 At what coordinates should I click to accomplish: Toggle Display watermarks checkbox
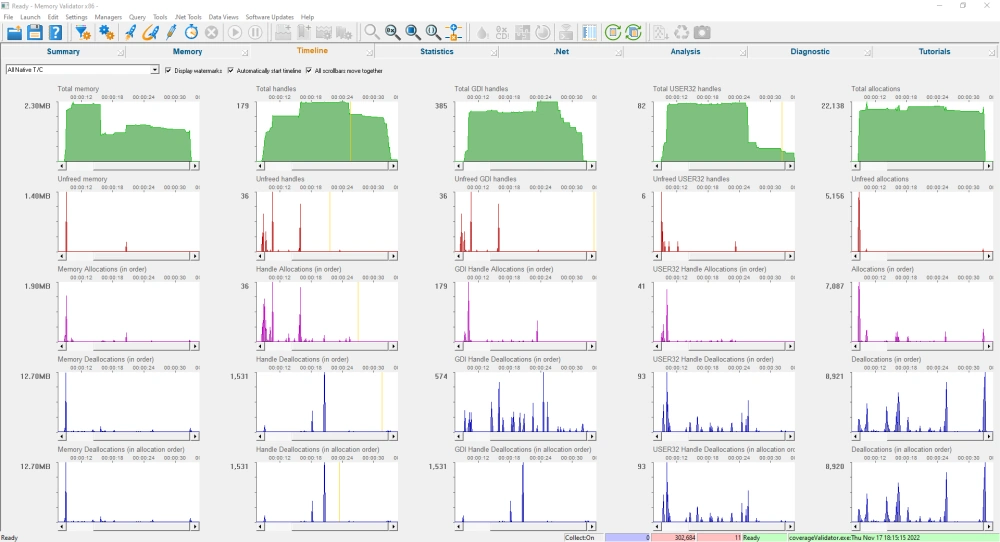168,71
